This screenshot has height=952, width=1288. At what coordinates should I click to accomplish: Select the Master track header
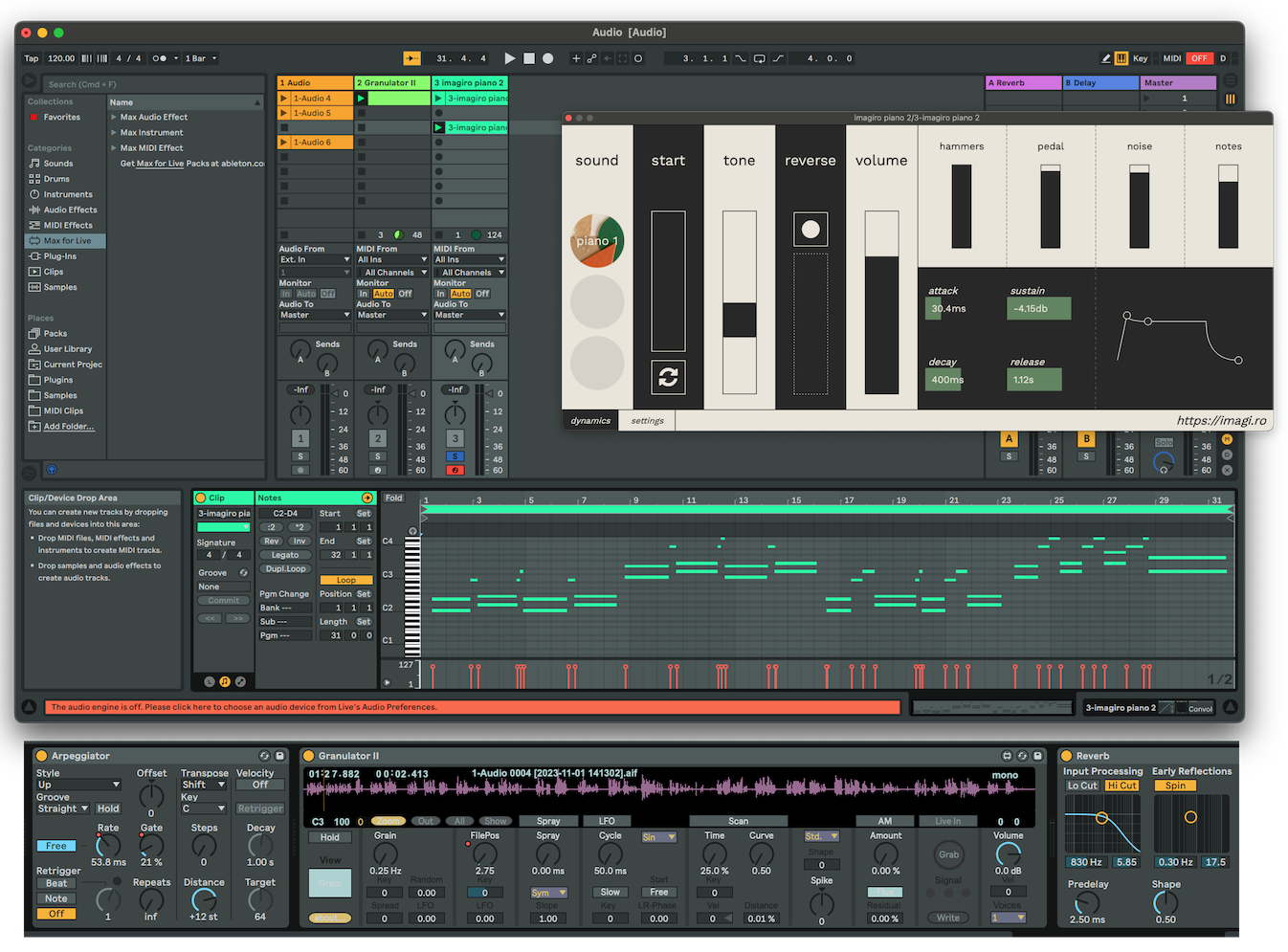pos(1179,83)
